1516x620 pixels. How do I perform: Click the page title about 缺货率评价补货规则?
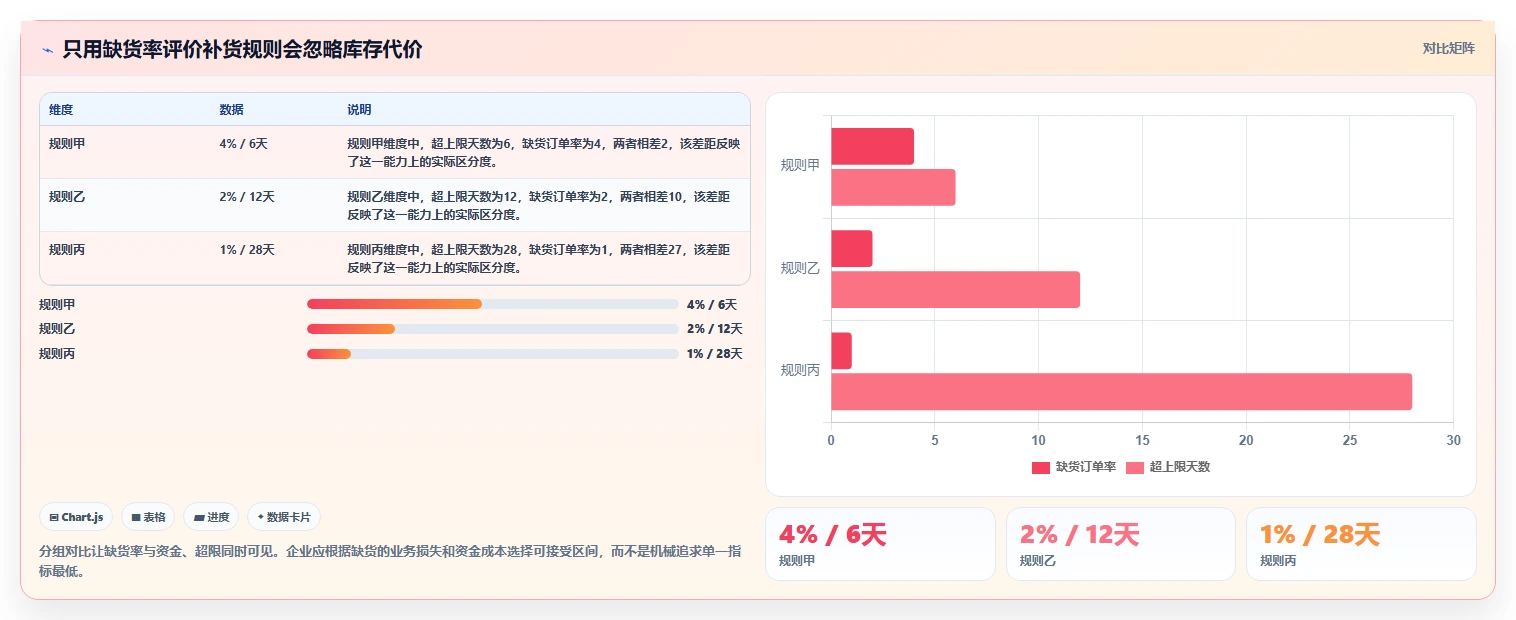coord(242,49)
